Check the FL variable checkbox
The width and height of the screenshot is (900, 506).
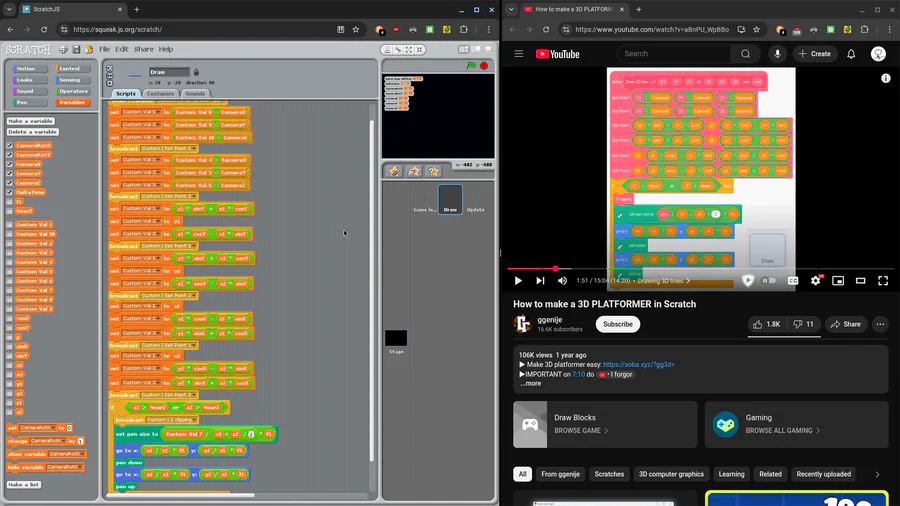(x=9, y=201)
